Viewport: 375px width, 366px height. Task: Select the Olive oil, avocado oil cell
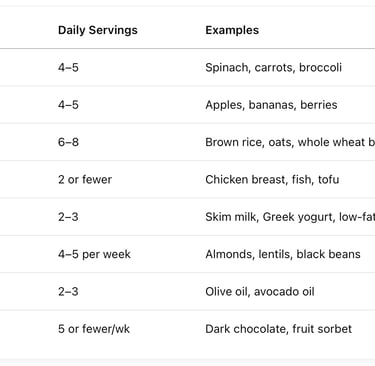pos(260,292)
